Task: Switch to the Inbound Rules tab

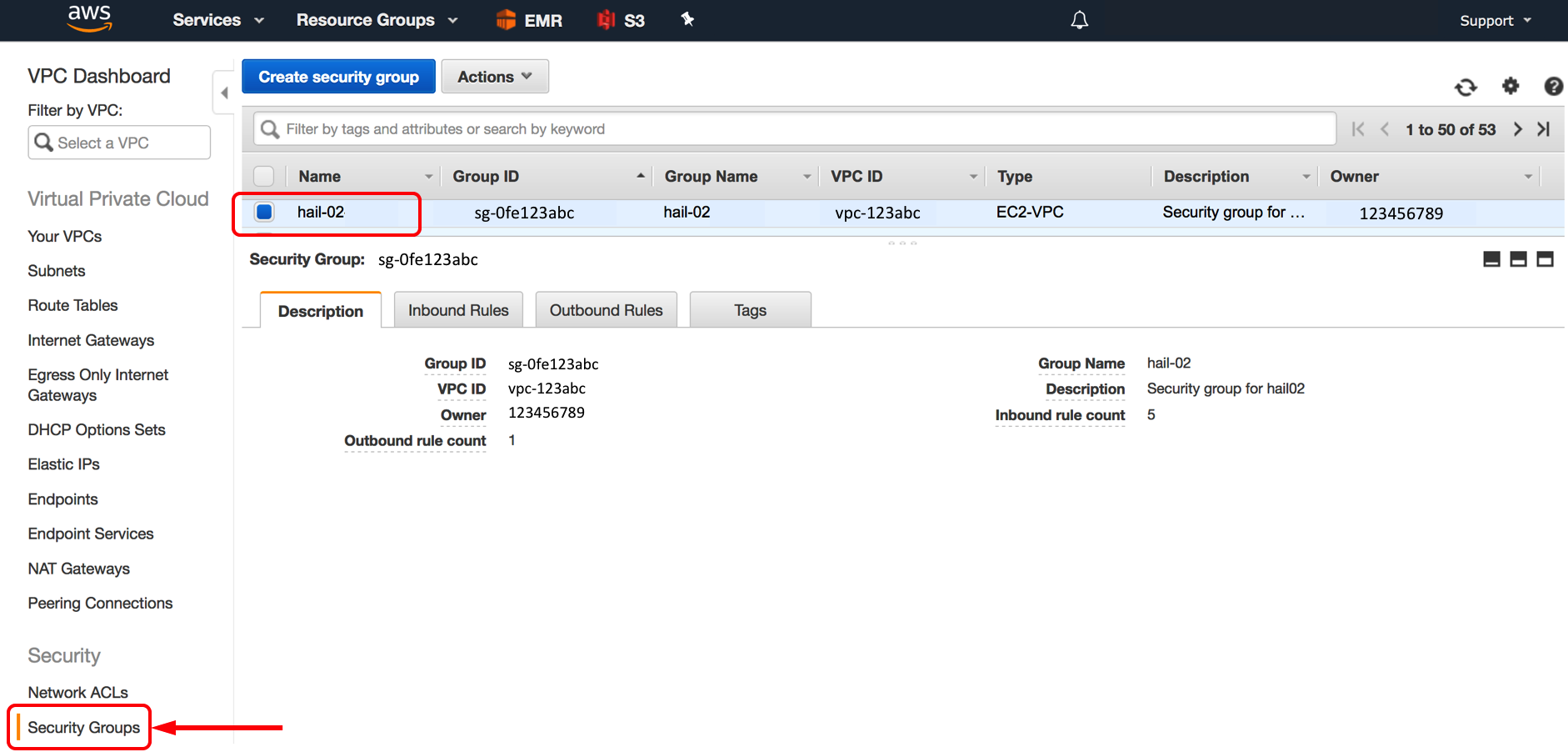Action: [x=458, y=309]
